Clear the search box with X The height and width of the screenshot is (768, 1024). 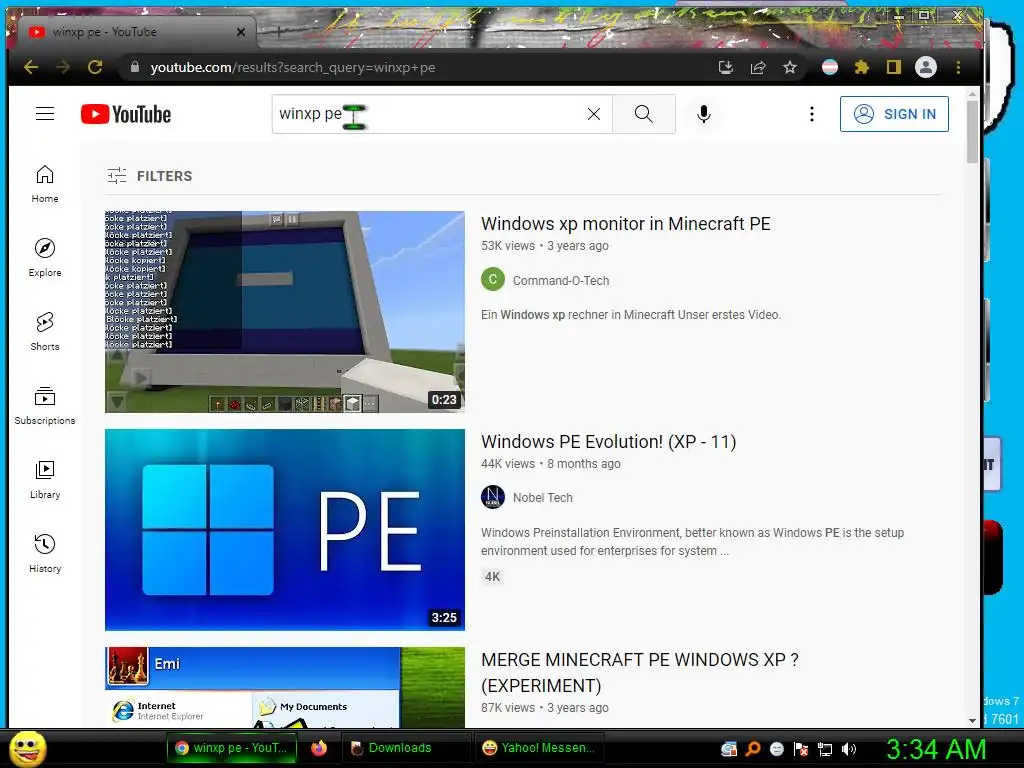point(594,114)
